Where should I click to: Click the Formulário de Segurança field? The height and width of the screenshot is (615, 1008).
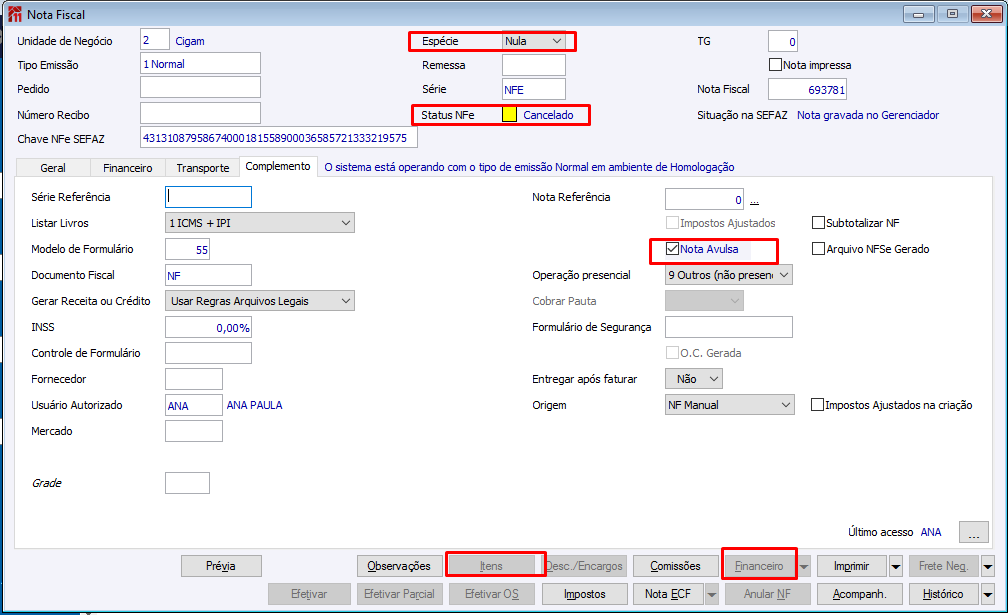[x=728, y=327]
